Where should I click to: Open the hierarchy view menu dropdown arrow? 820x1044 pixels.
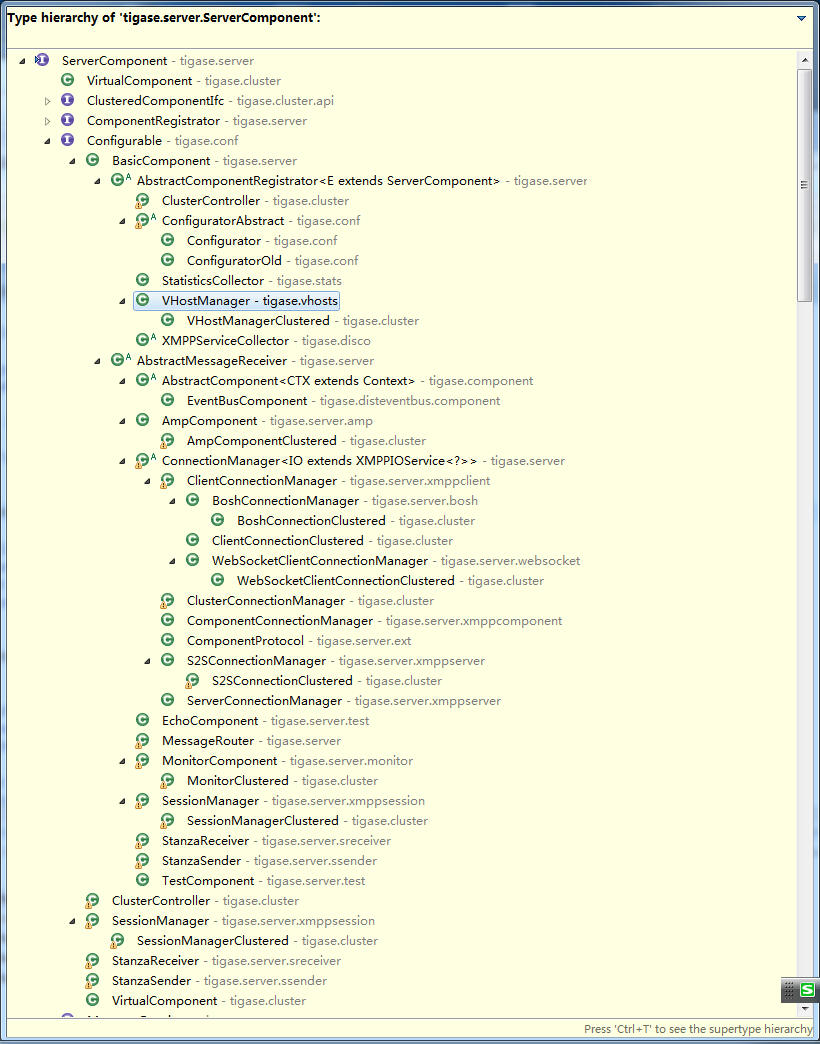coord(801,18)
